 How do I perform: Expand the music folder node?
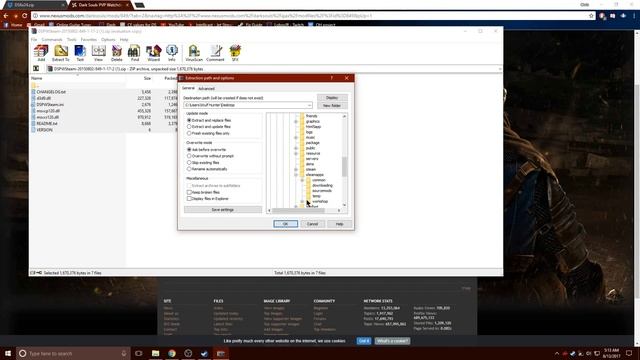[296, 138]
